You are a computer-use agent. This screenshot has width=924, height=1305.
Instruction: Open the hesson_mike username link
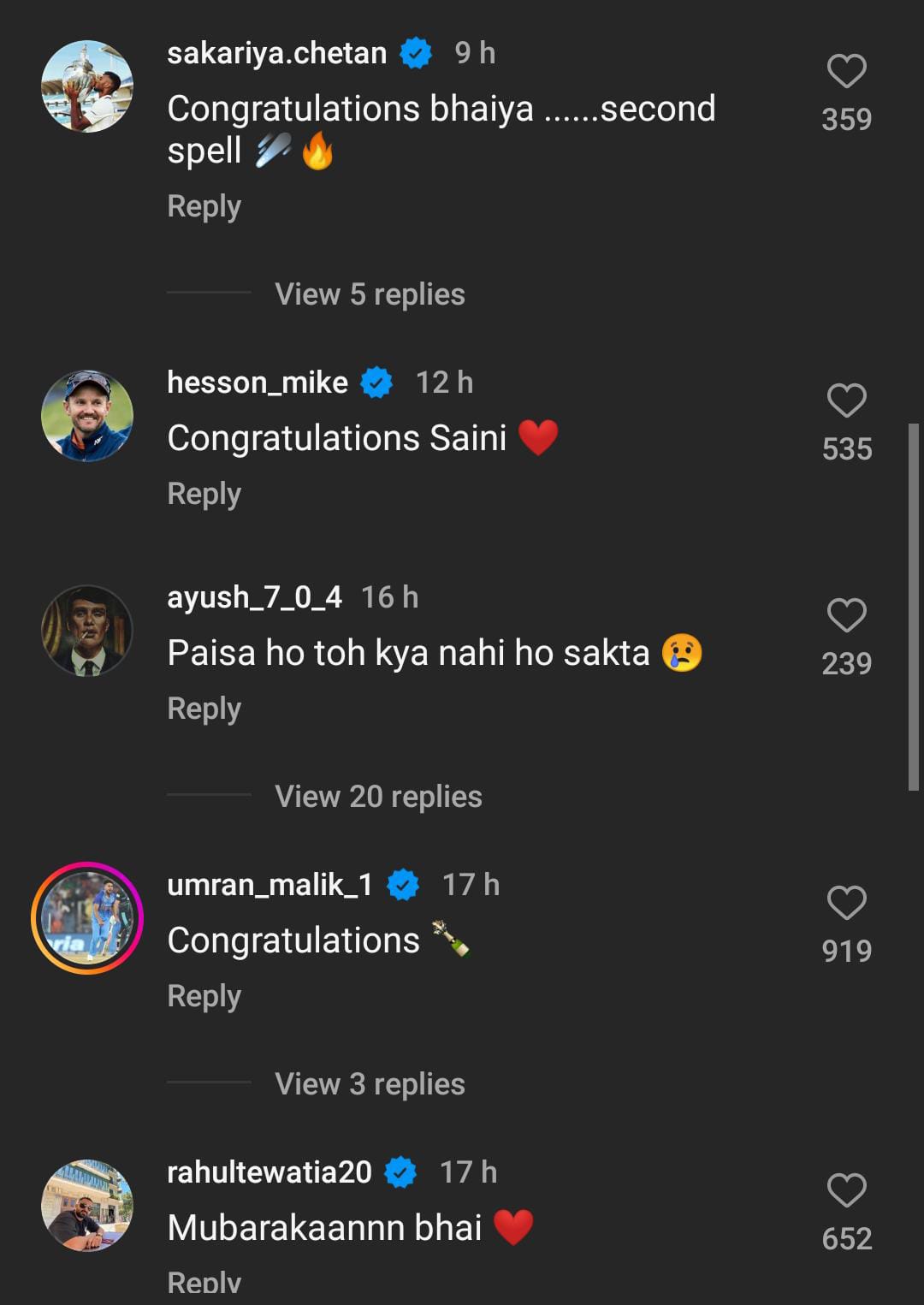pyautogui.click(x=258, y=383)
